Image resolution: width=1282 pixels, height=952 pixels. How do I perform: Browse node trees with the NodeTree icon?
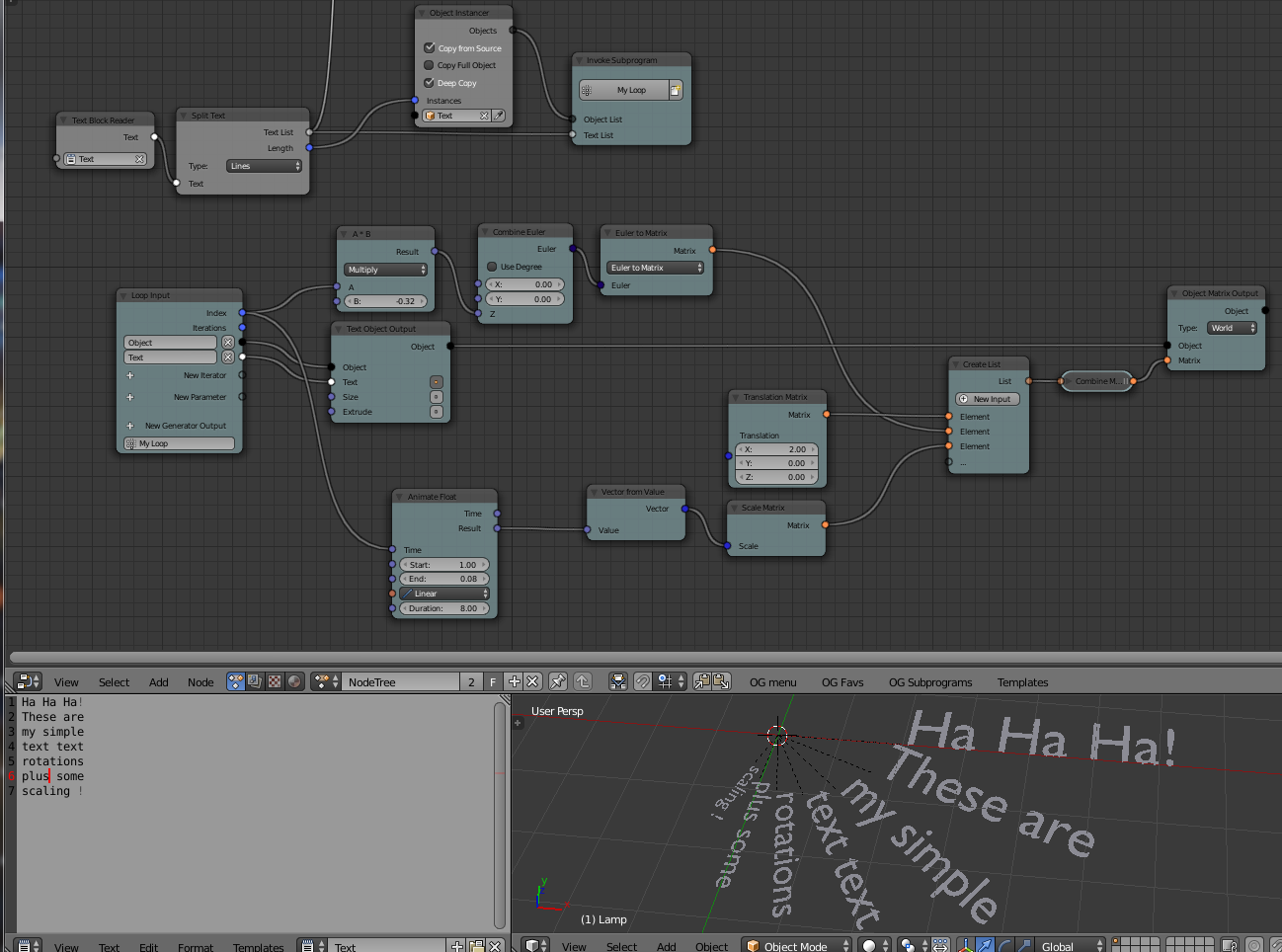pos(326,681)
